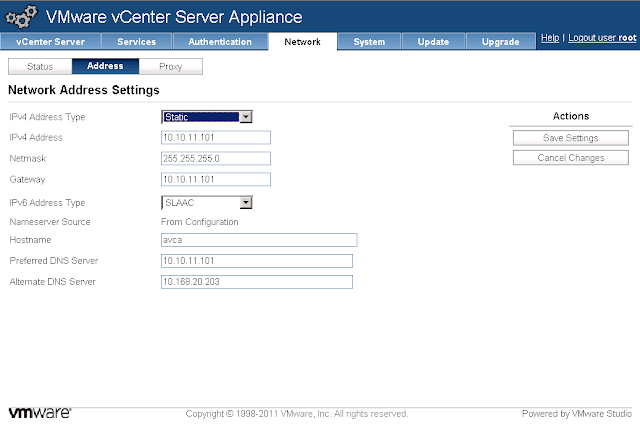Image resolution: width=640 pixels, height=431 pixels.
Task: Open the Upgrade tab
Action: click(x=500, y=42)
